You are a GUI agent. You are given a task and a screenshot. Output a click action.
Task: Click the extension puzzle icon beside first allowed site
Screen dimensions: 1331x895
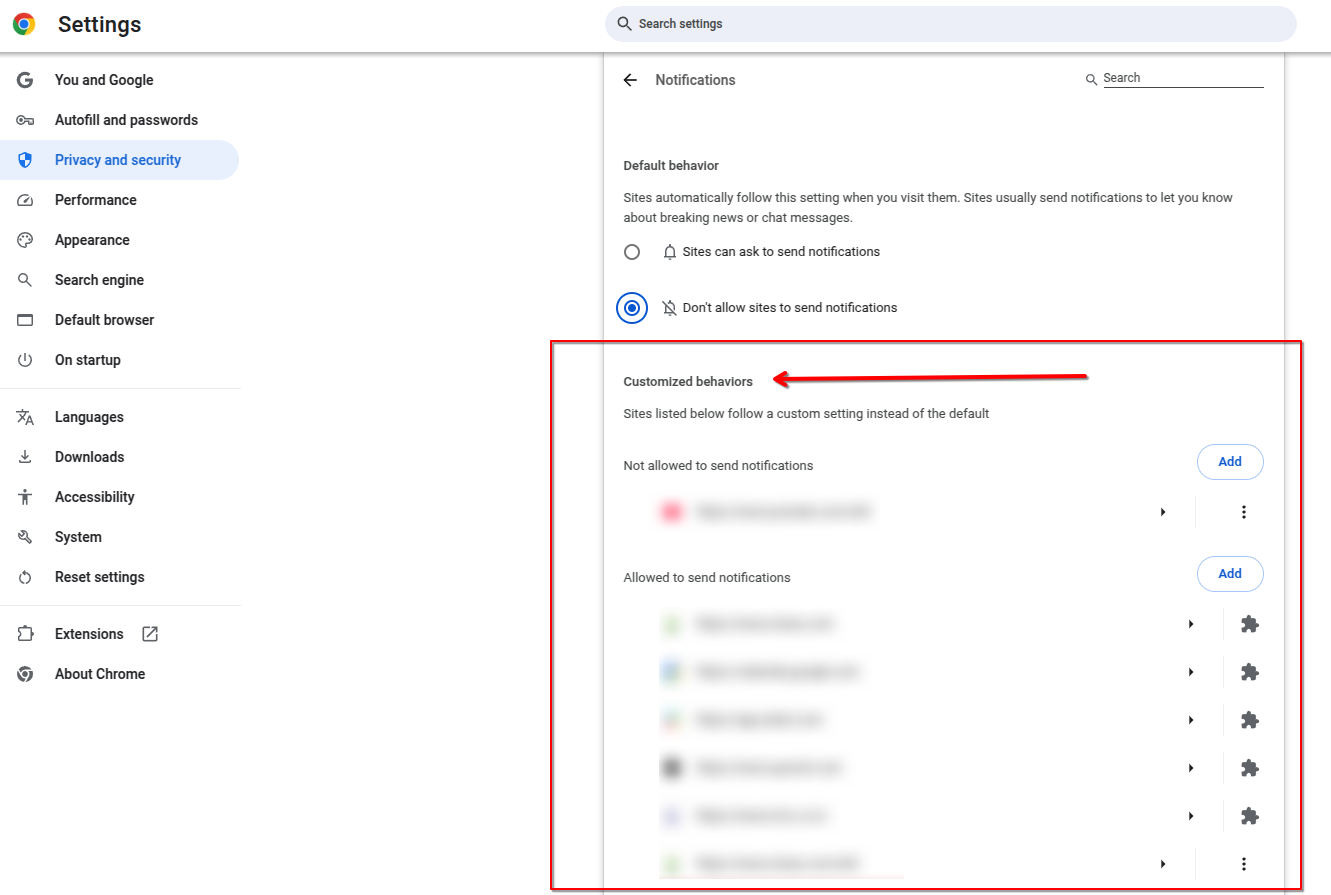coord(1249,623)
